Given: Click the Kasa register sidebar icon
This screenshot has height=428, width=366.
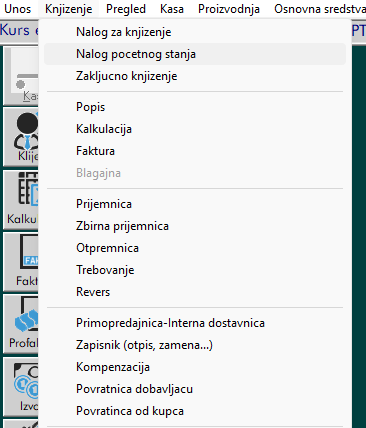Looking at the screenshot, I should tap(21, 76).
